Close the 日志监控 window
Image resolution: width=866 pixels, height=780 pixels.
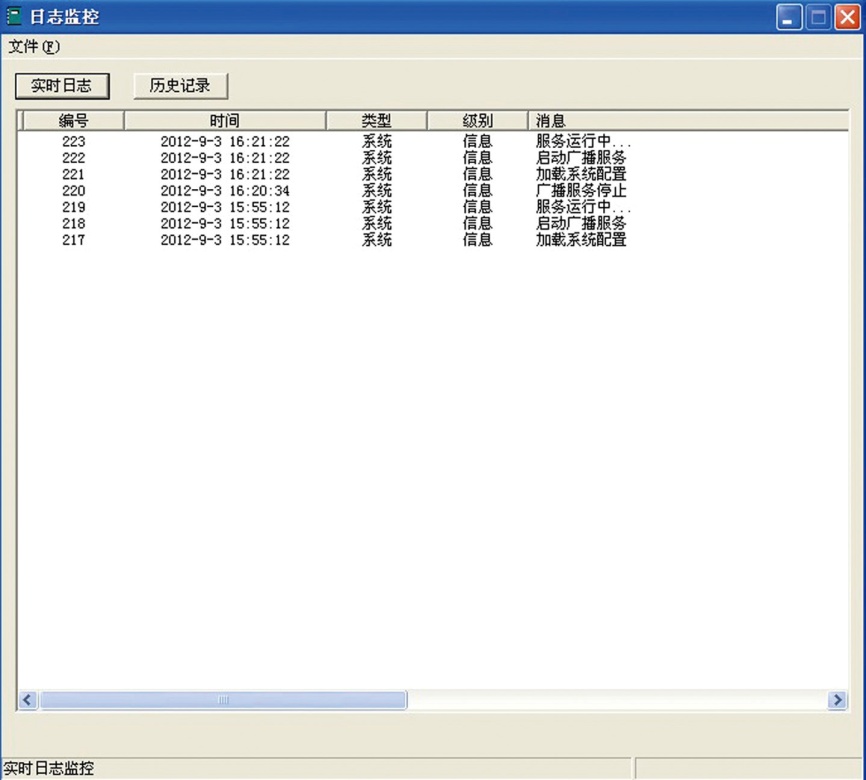point(847,18)
